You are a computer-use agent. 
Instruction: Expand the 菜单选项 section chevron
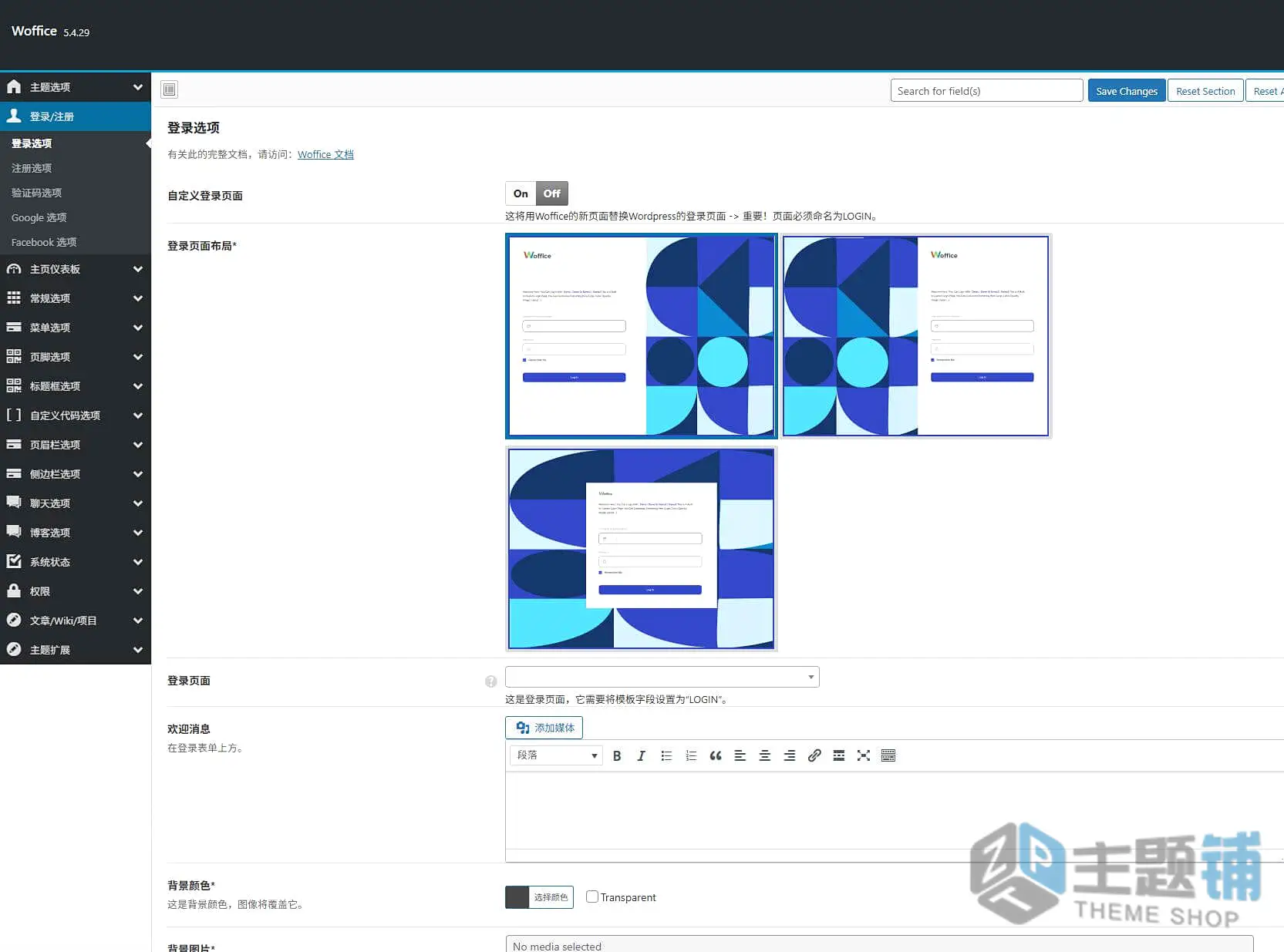(137, 328)
